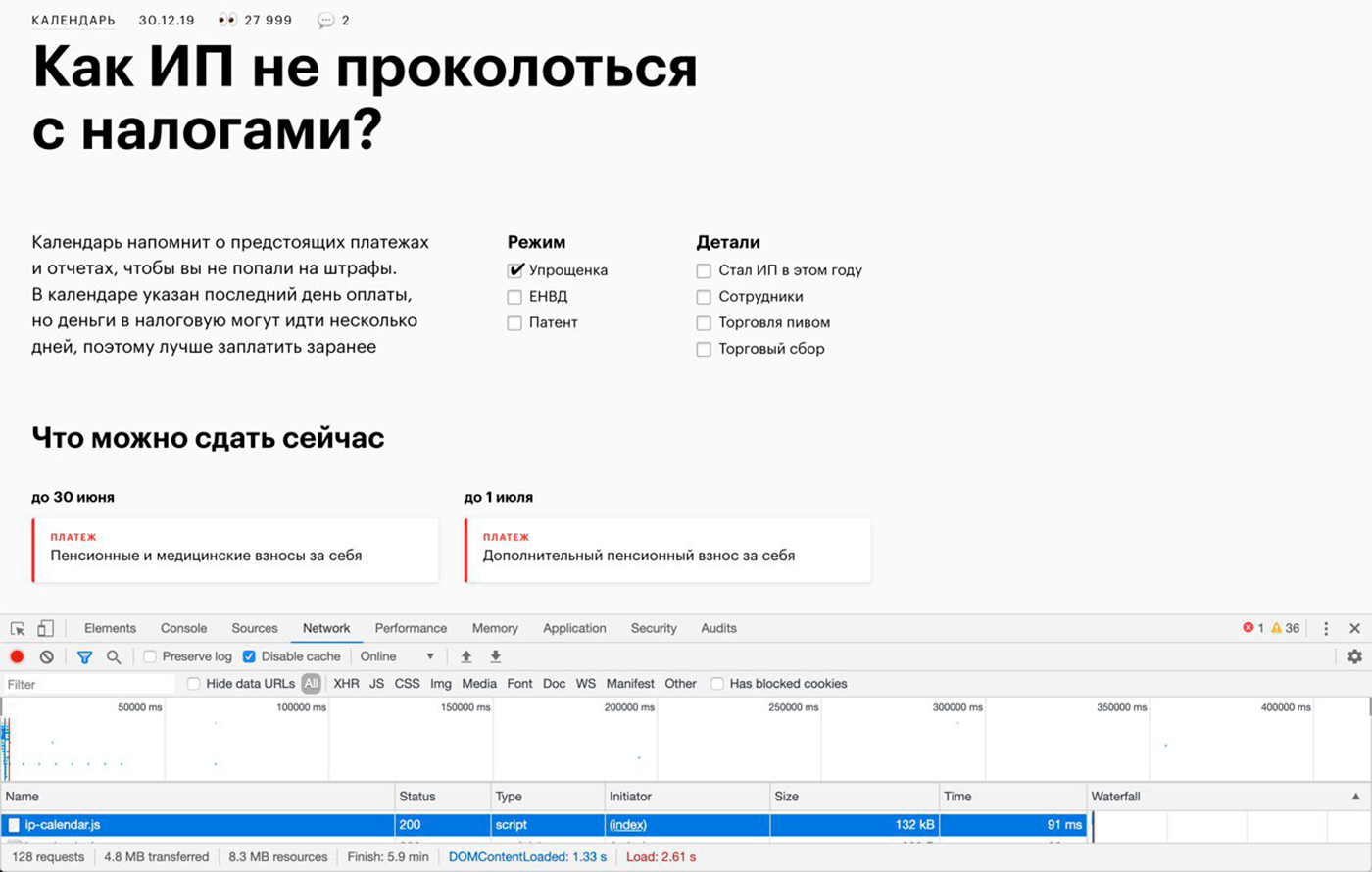Viewport: 1372px width, 872px height.
Task: Open the Memory tab
Action: click(495, 629)
